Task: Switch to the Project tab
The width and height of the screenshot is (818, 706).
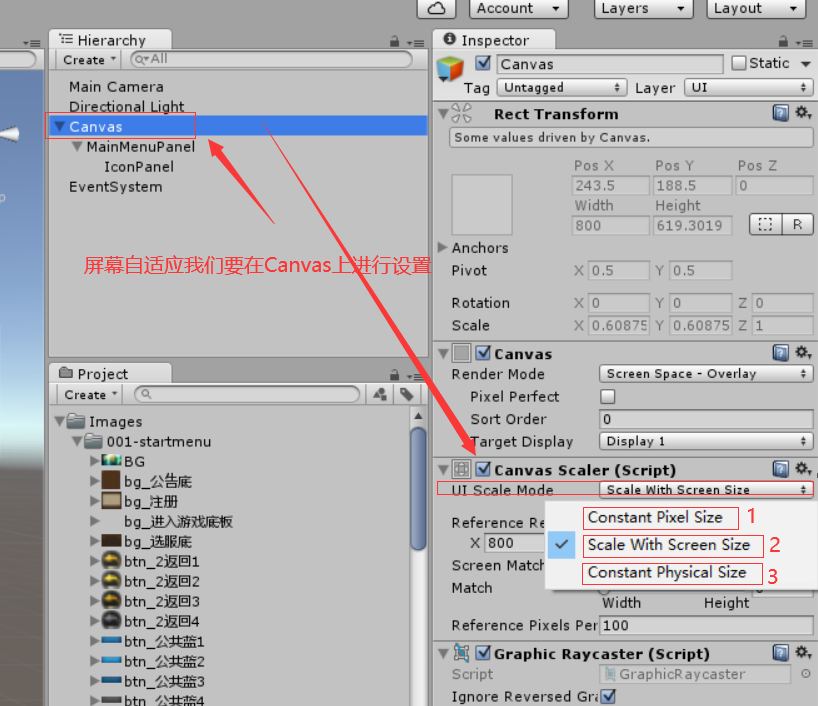Action: click(110, 374)
